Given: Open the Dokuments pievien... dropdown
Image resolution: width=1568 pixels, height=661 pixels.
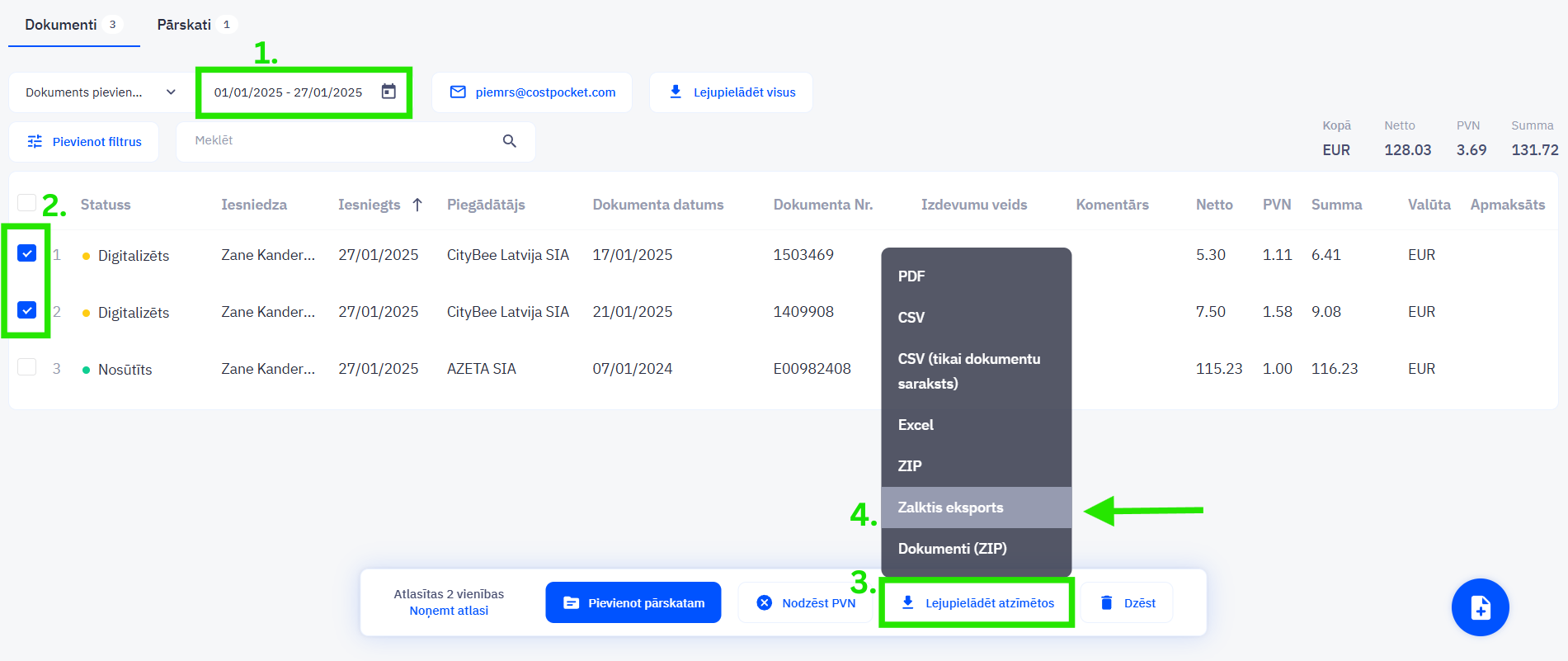Looking at the screenshot, I should pyautogui.click(x=101, y=92).
